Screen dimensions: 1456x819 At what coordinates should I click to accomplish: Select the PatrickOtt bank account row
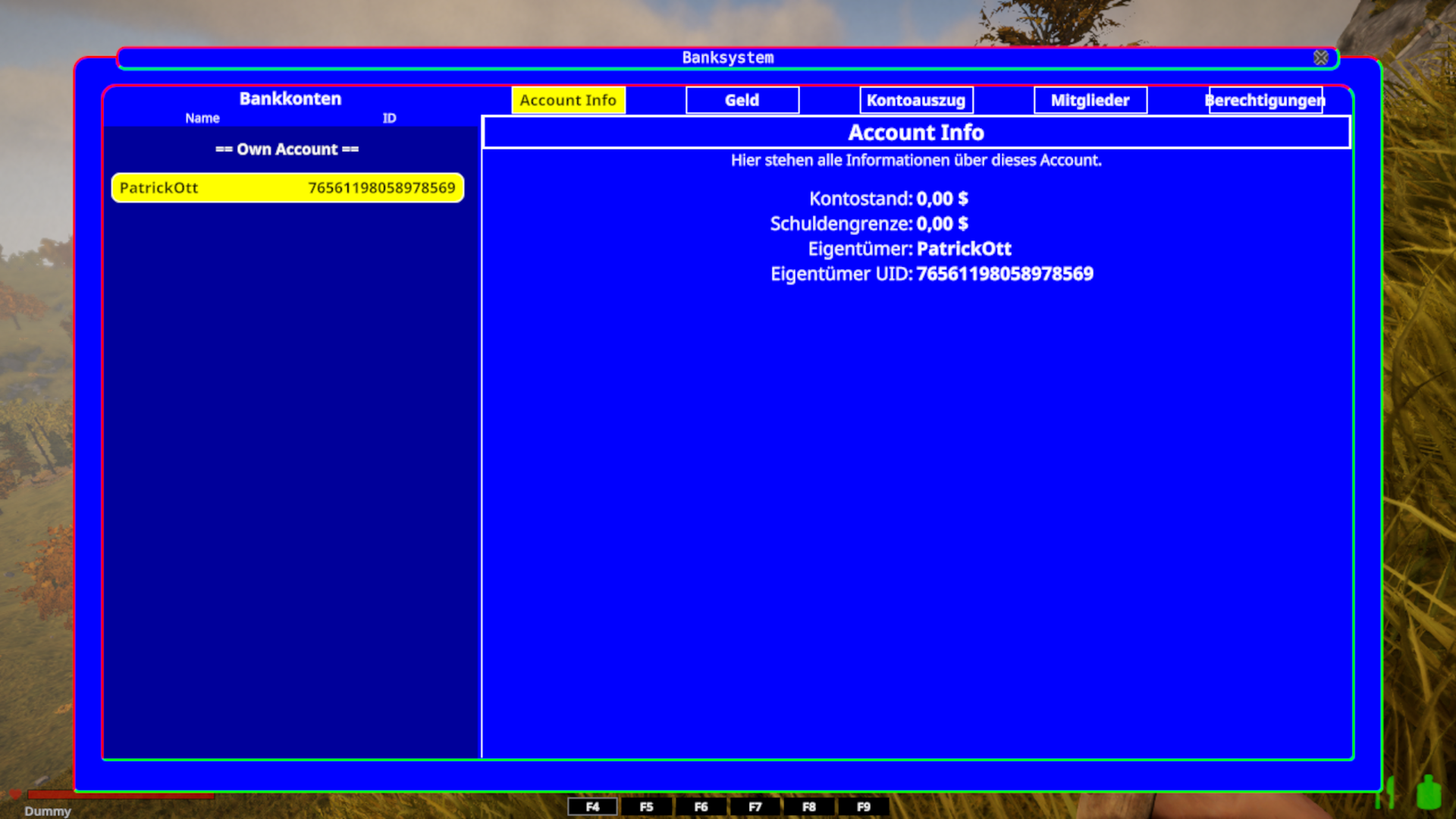click(x=287, y=188)
